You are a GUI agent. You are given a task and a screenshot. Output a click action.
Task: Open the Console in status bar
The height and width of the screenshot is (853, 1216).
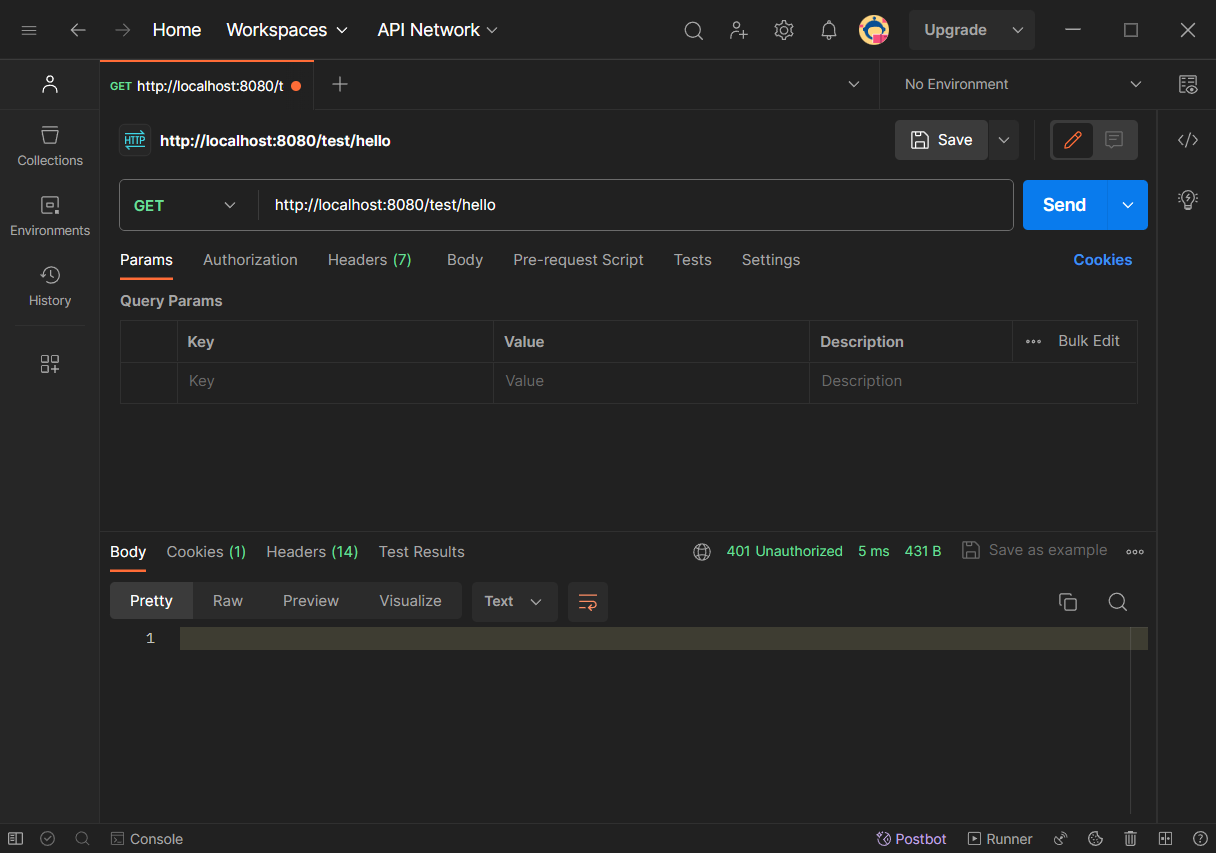[x=146, y=839]
